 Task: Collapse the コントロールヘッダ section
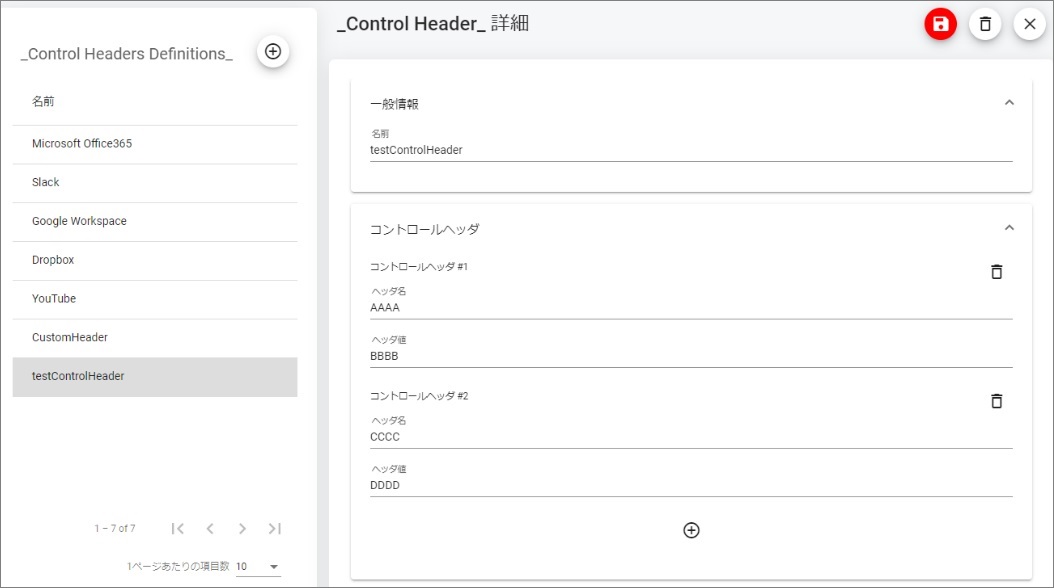[1009, 228]
